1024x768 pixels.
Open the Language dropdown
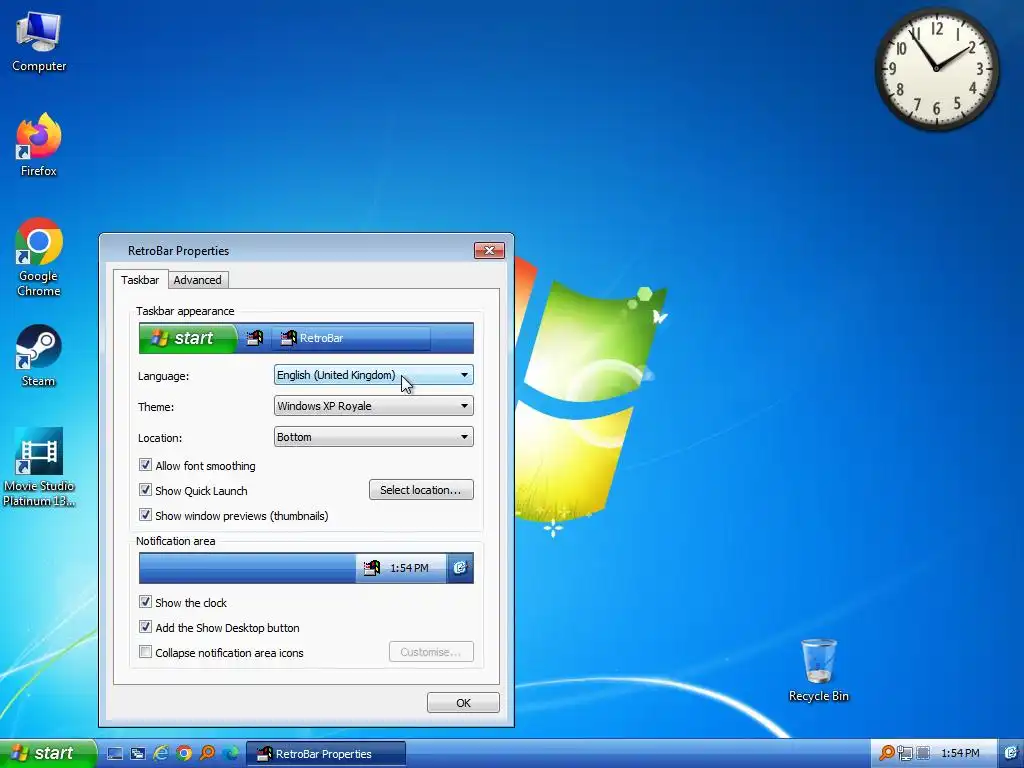[x=374, y=375]
